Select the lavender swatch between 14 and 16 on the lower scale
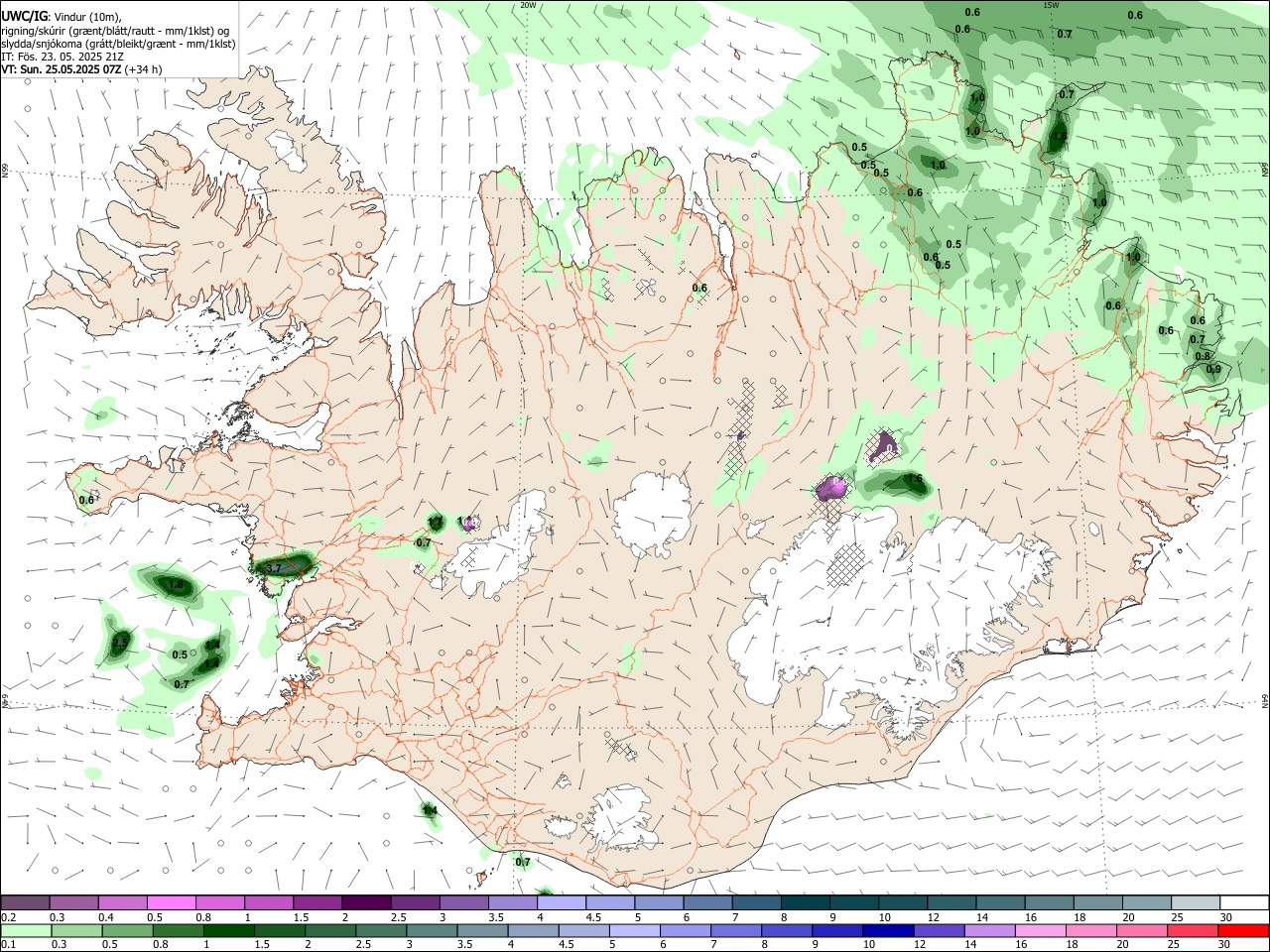The height and width of the screenshot is (952, 1270). click(x=990, y=930)
